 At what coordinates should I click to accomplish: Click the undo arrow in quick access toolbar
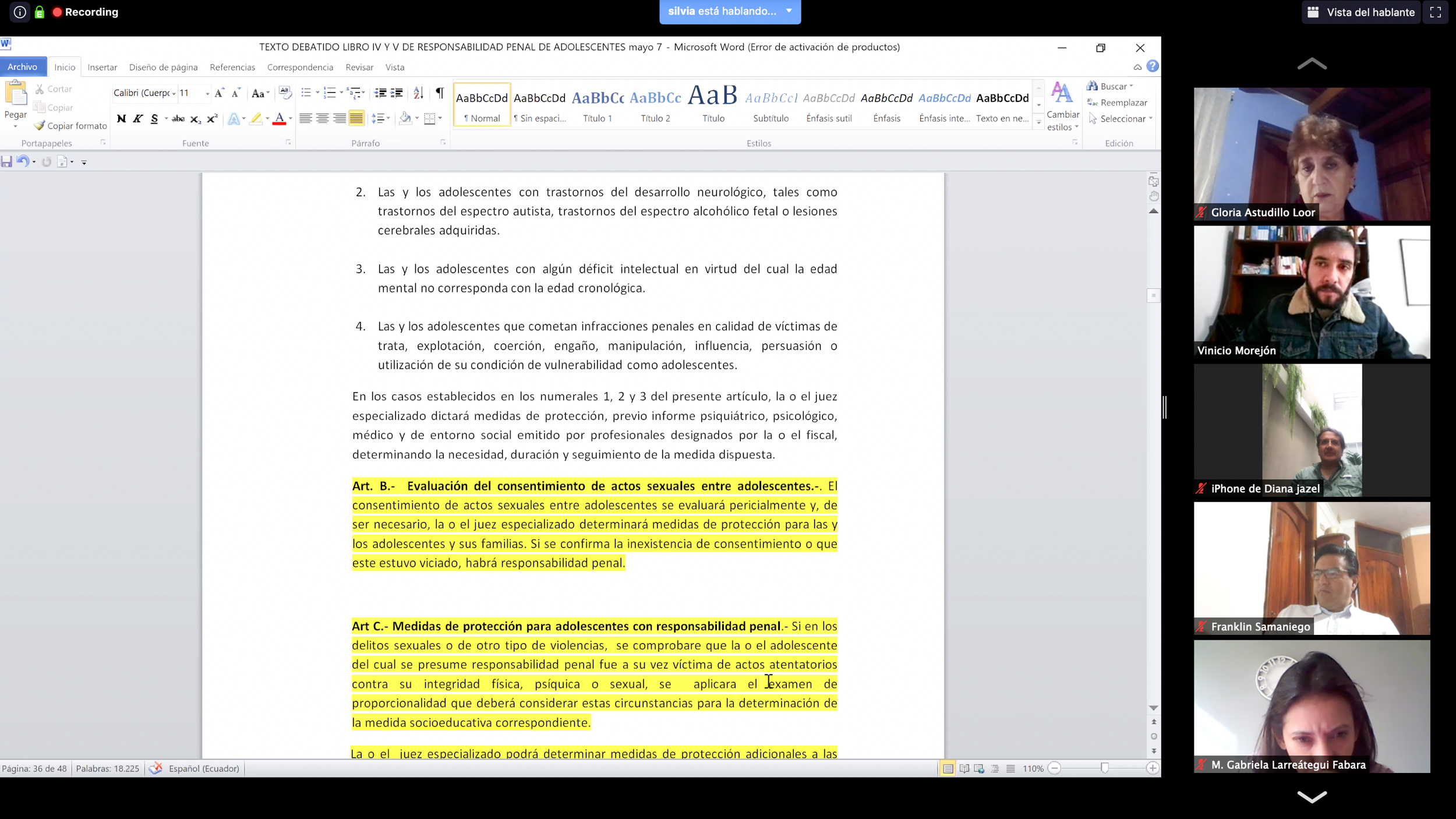pyautogui.click(x=22, y=161)
